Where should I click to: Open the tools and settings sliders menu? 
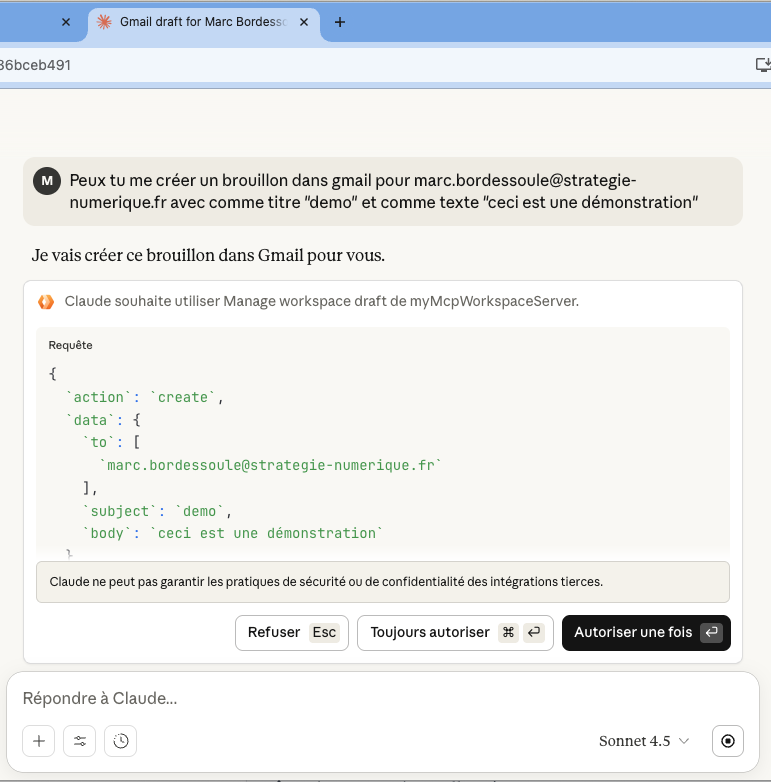tap(80, 741)
